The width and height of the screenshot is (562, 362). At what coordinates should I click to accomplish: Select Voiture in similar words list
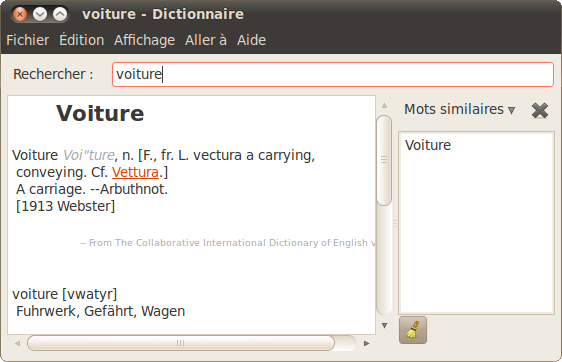pyautogui.click(x=428, y=145)
